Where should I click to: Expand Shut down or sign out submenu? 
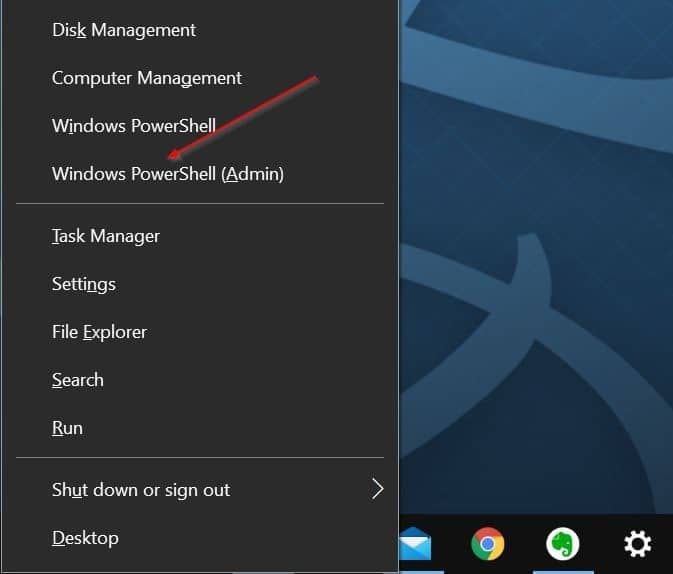[200, 490]
